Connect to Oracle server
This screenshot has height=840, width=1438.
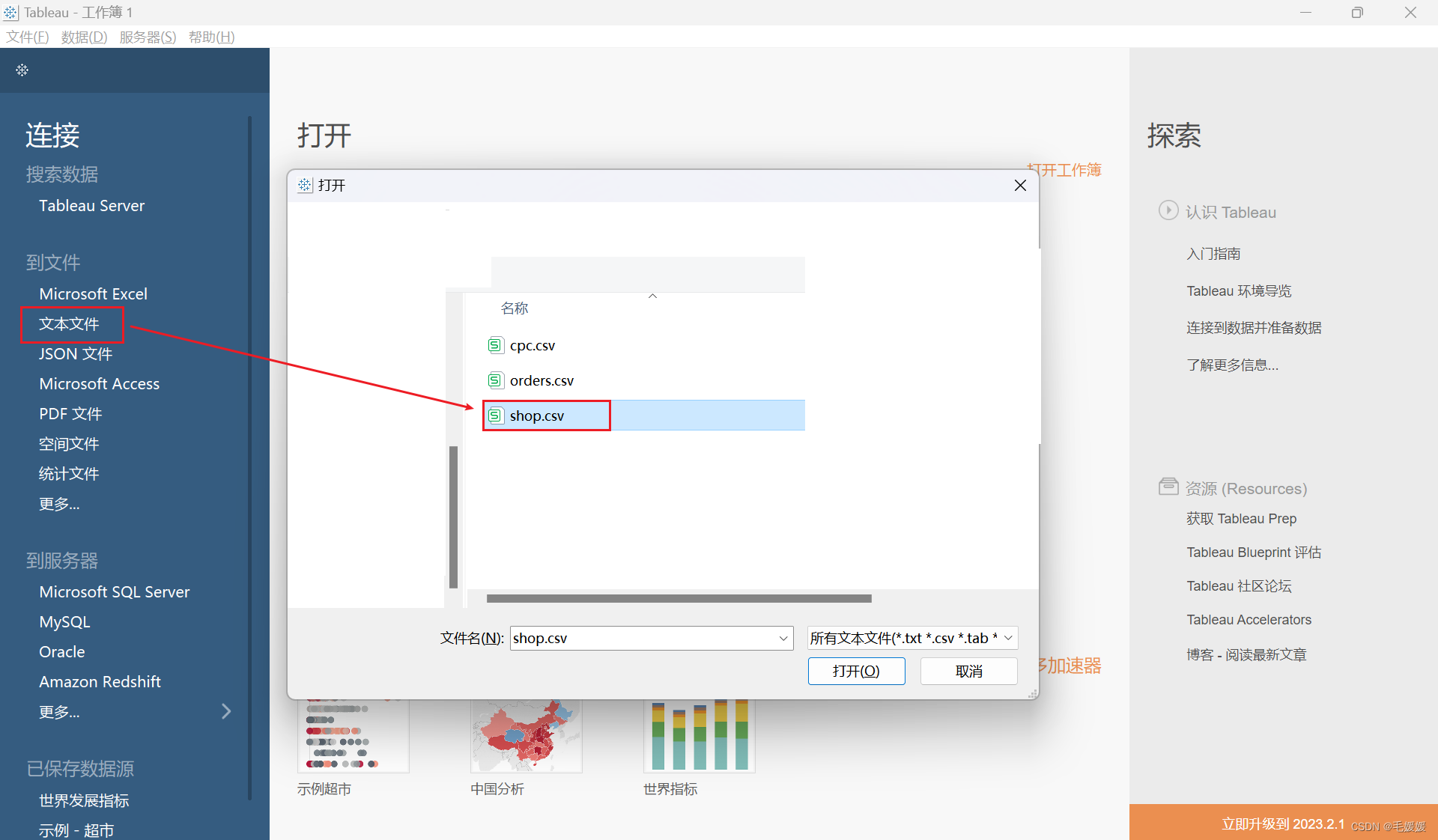[x=61, y=651]
